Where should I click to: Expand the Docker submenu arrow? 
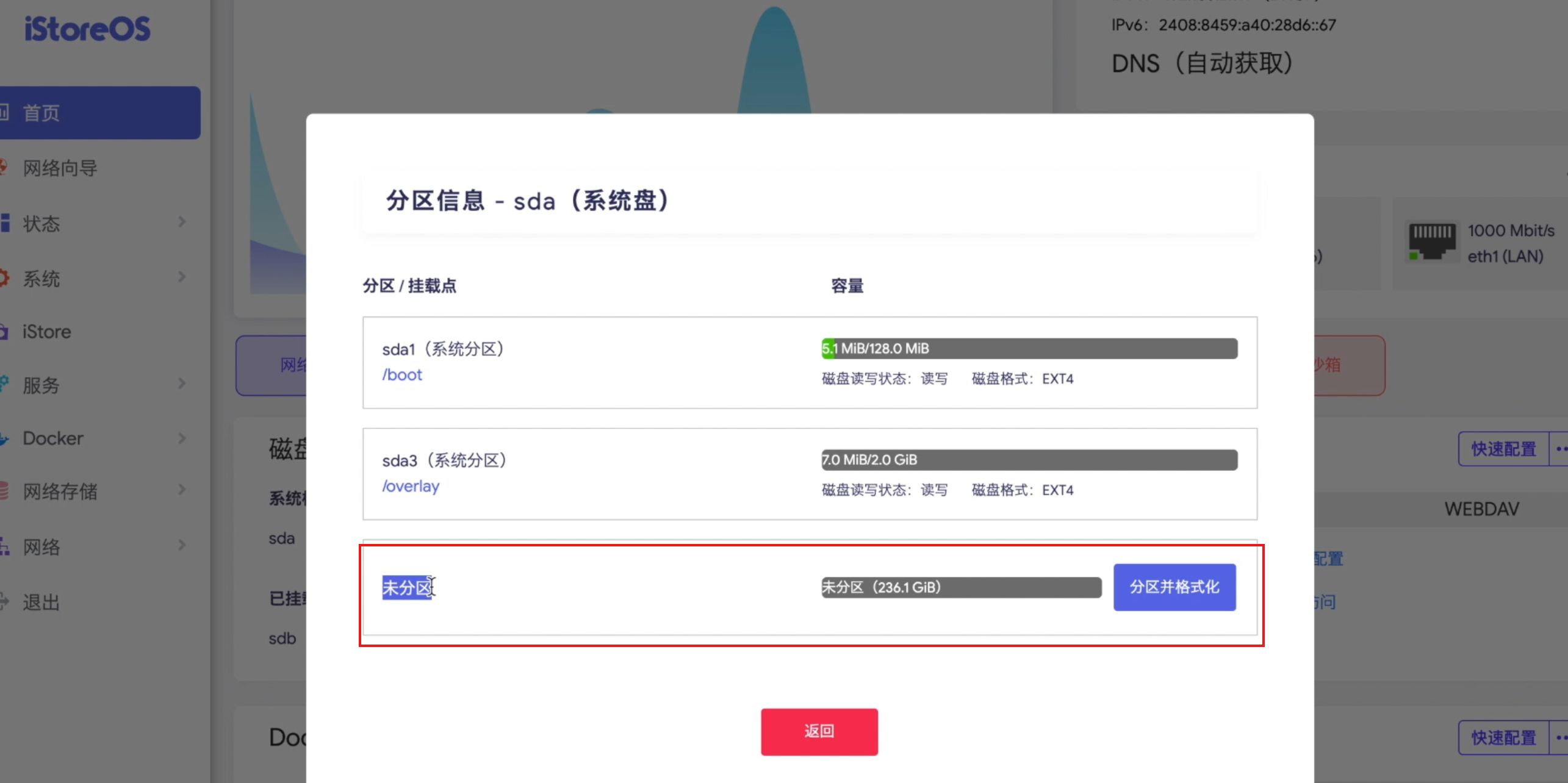click(182, 438)
